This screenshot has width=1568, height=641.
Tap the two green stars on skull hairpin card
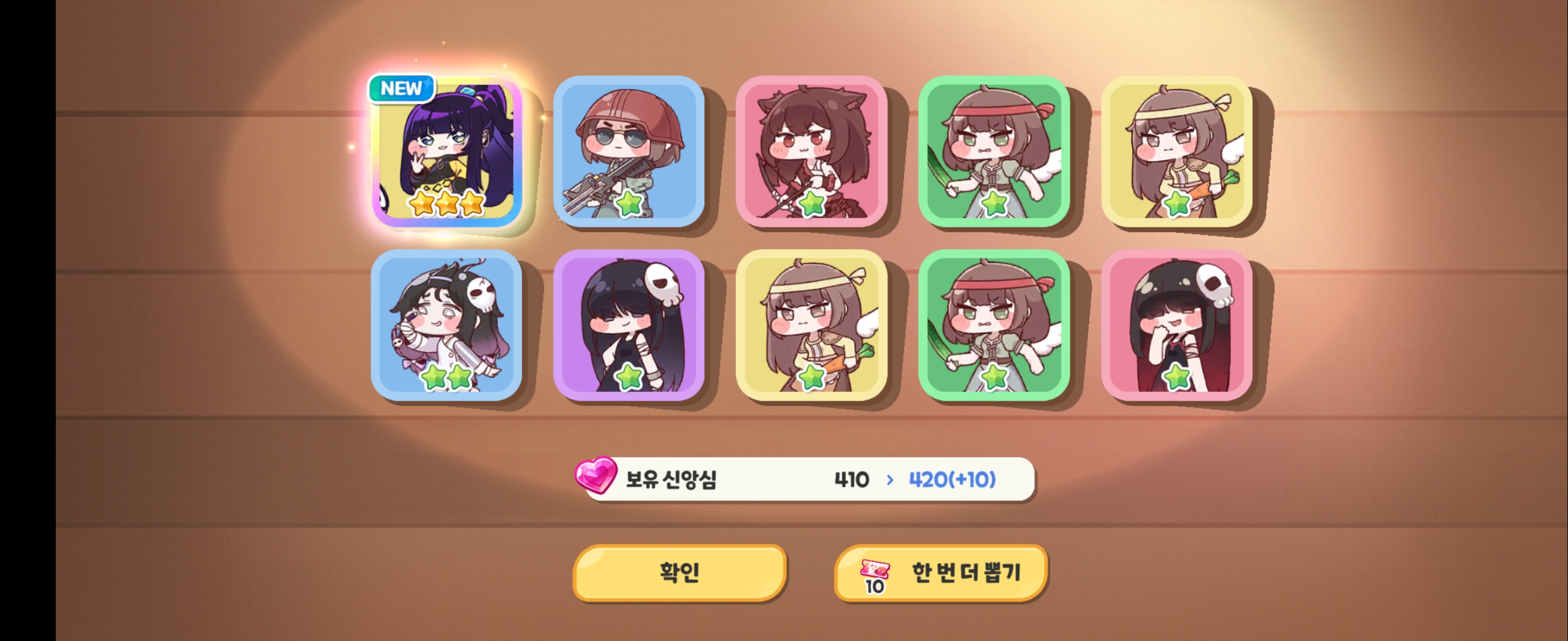click(447, 377)
